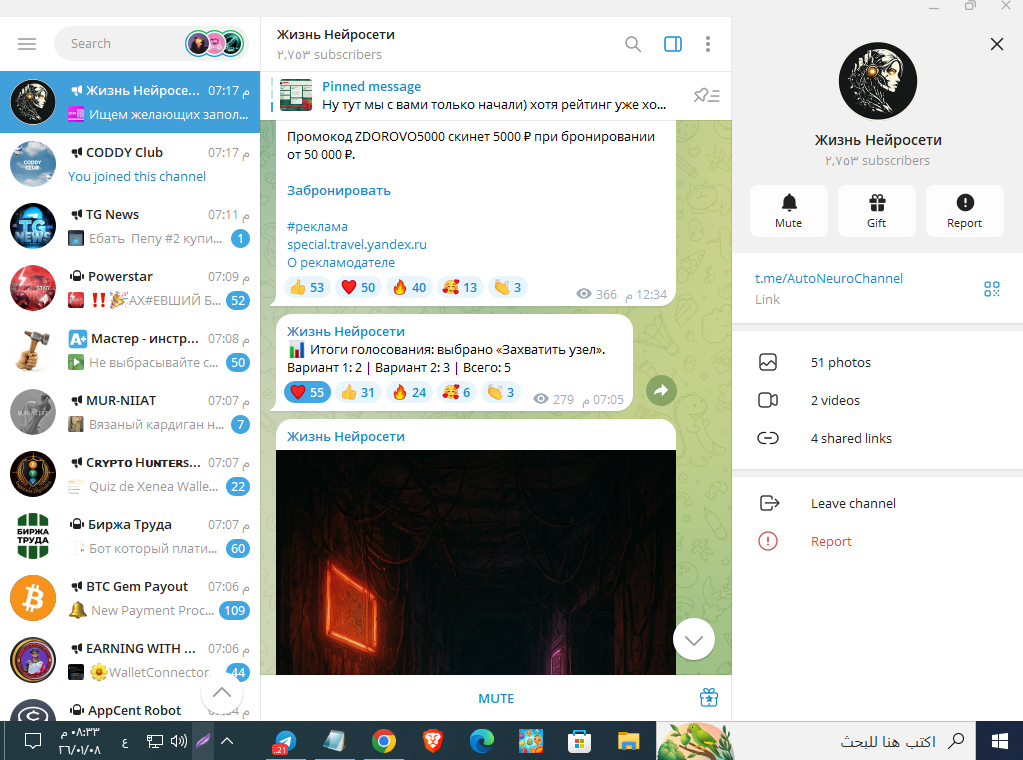This screenshot has height=760, width=1023.
Task: Toggle thumbs-up reaction with 53
Action: (x=307, y=287)
